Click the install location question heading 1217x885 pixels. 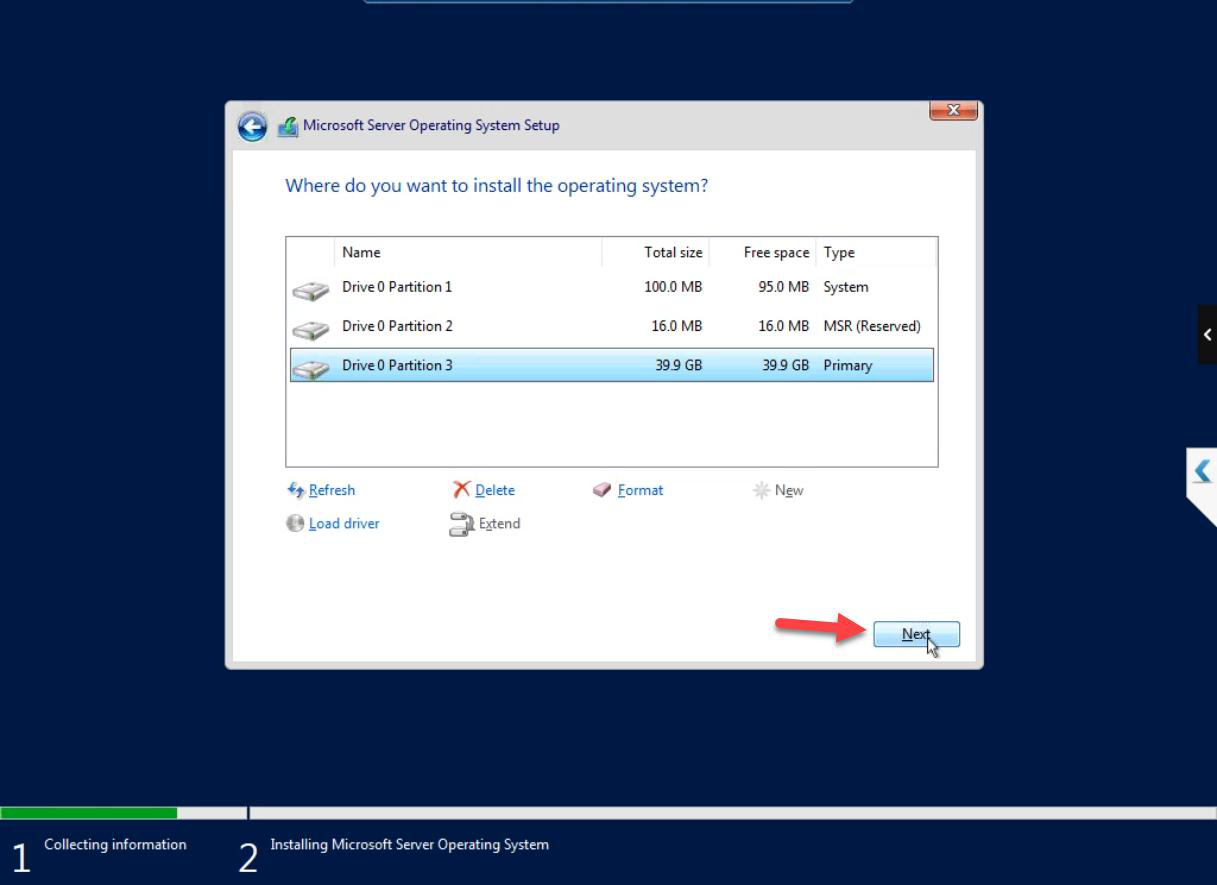[497, 186]
